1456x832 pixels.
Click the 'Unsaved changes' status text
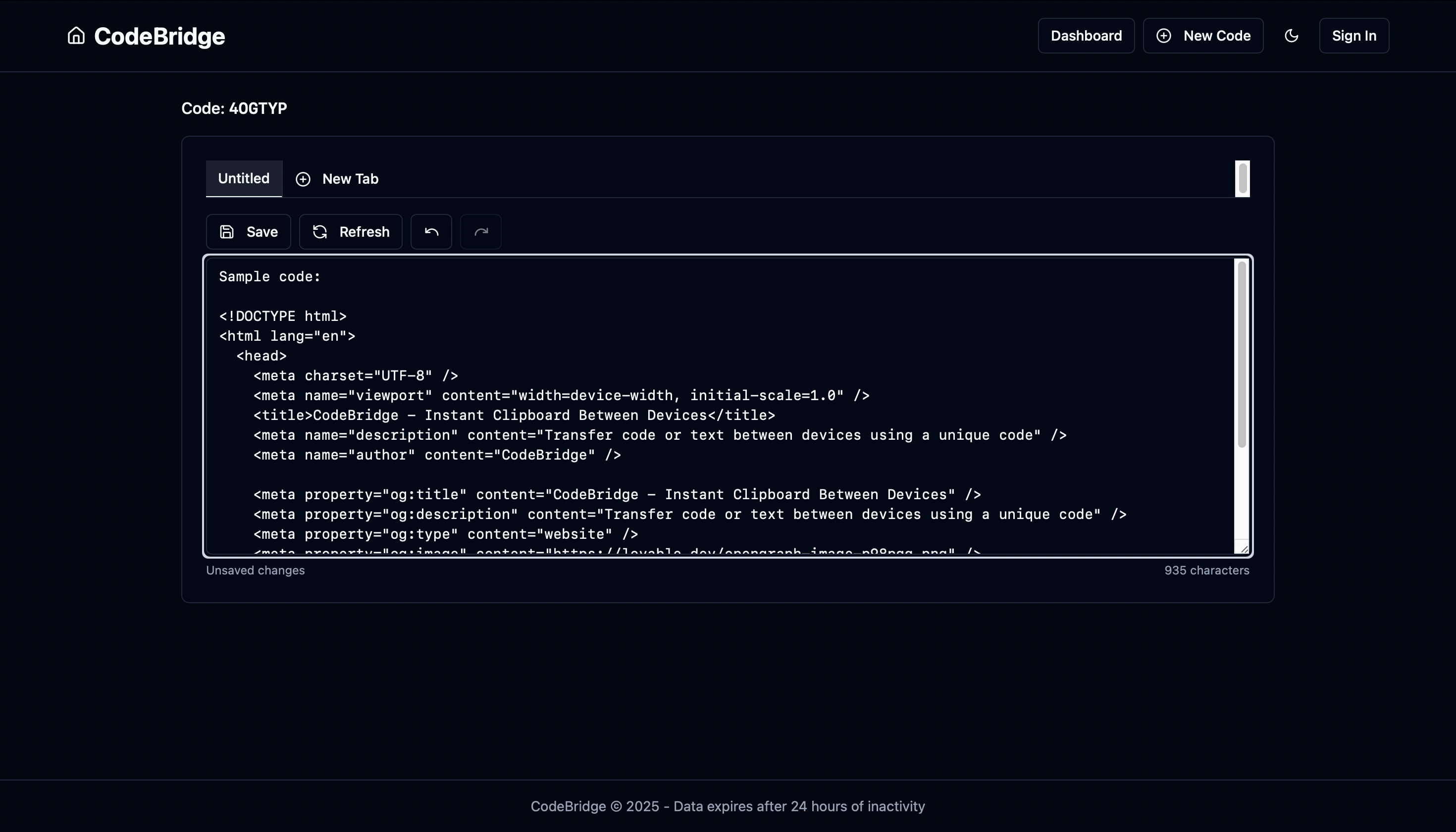[256, 571]
